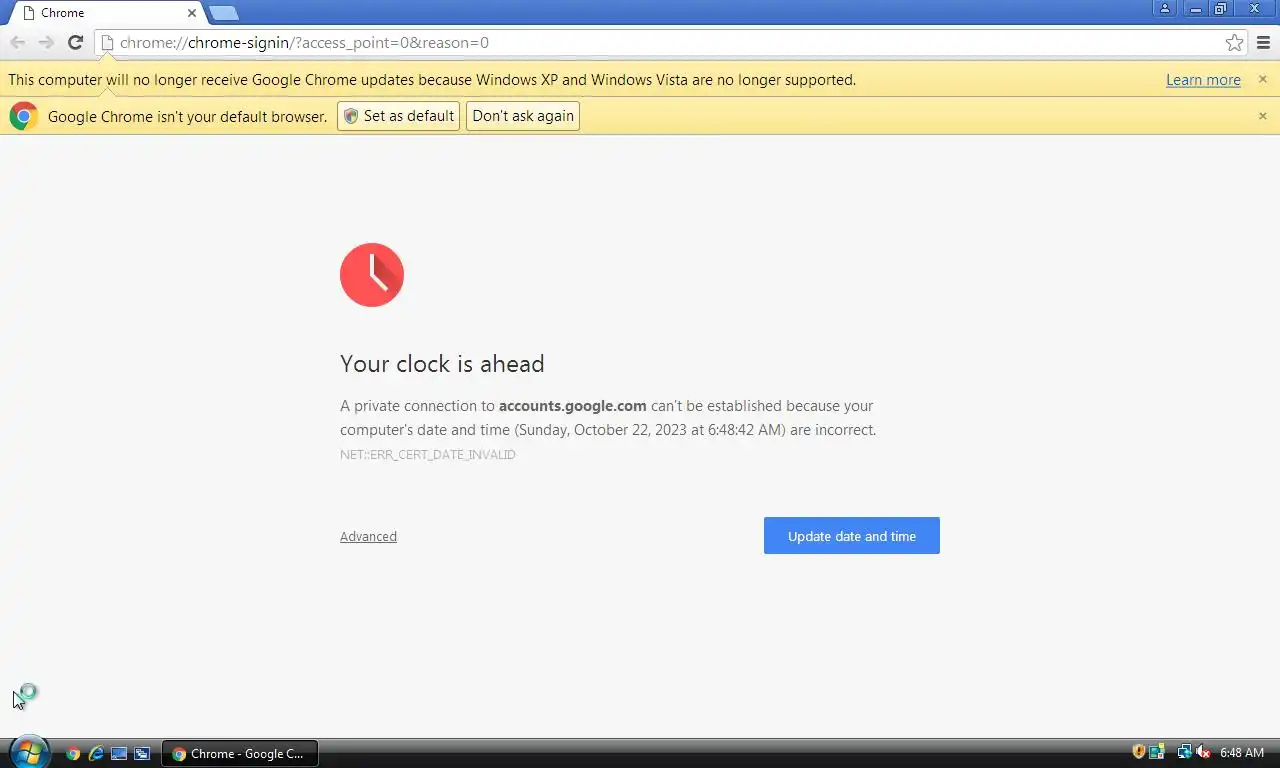
Task: Click the muted volume tray icon
Action: coord(1203,752)
